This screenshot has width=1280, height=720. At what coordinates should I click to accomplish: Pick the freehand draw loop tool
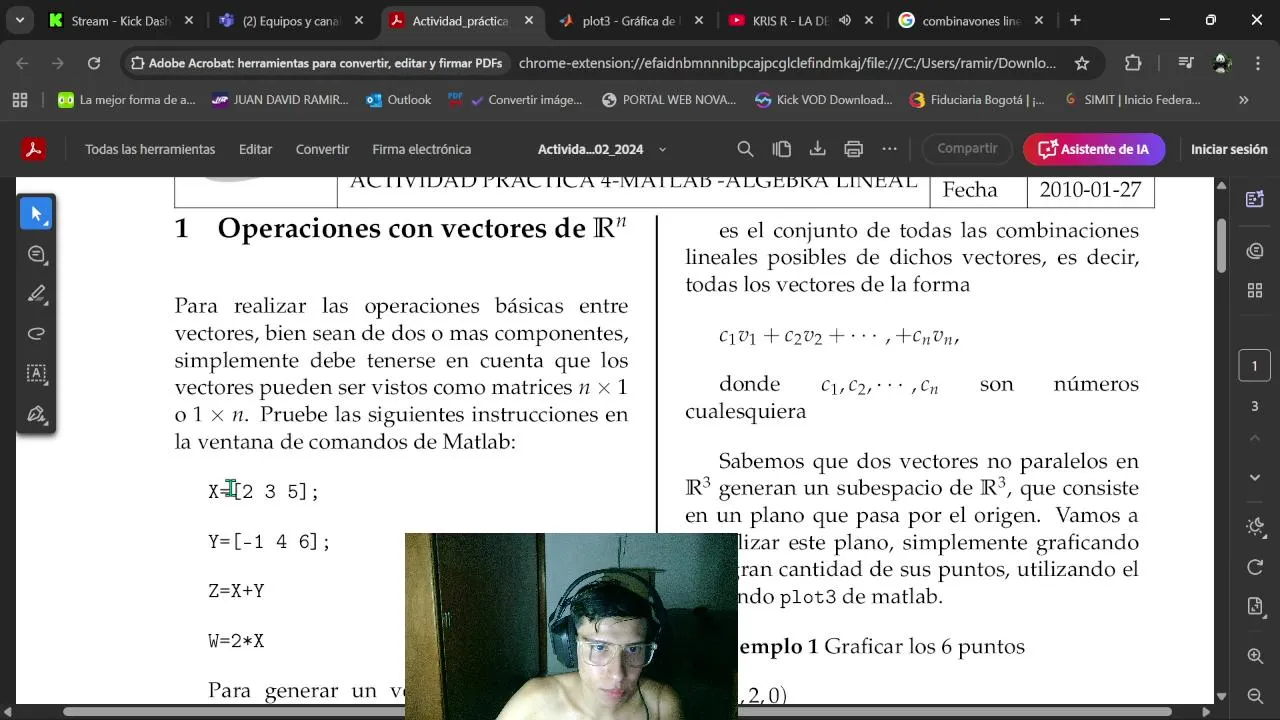[37, 334]
